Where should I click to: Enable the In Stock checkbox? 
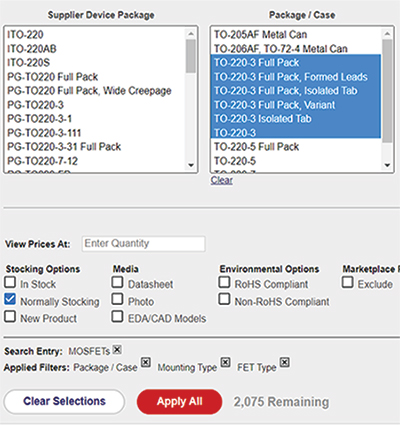(10, 282)
